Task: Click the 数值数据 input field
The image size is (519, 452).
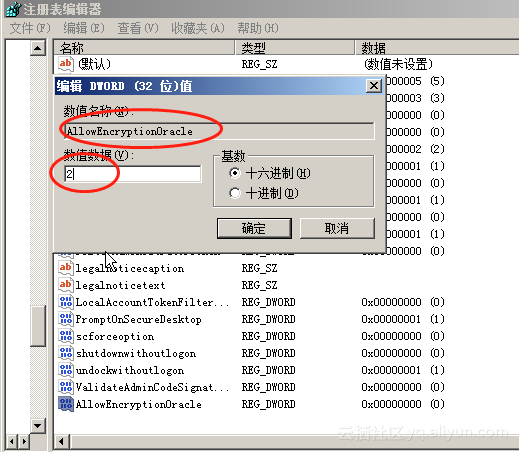Action: [x=133, y=174]
